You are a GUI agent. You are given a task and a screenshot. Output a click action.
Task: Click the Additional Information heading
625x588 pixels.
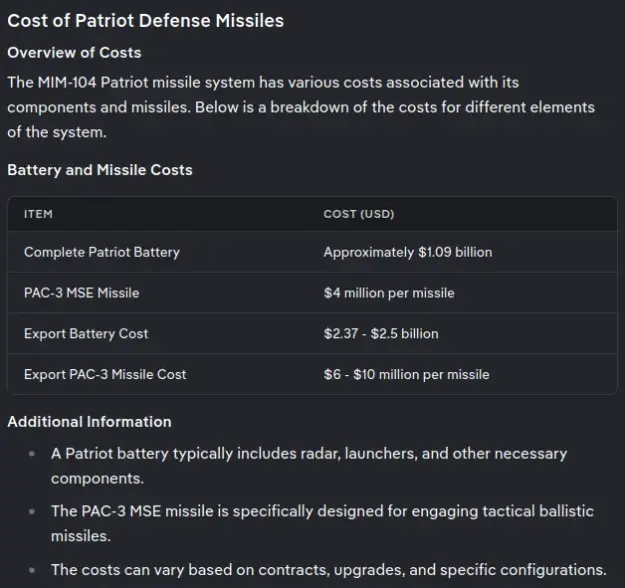89,422
